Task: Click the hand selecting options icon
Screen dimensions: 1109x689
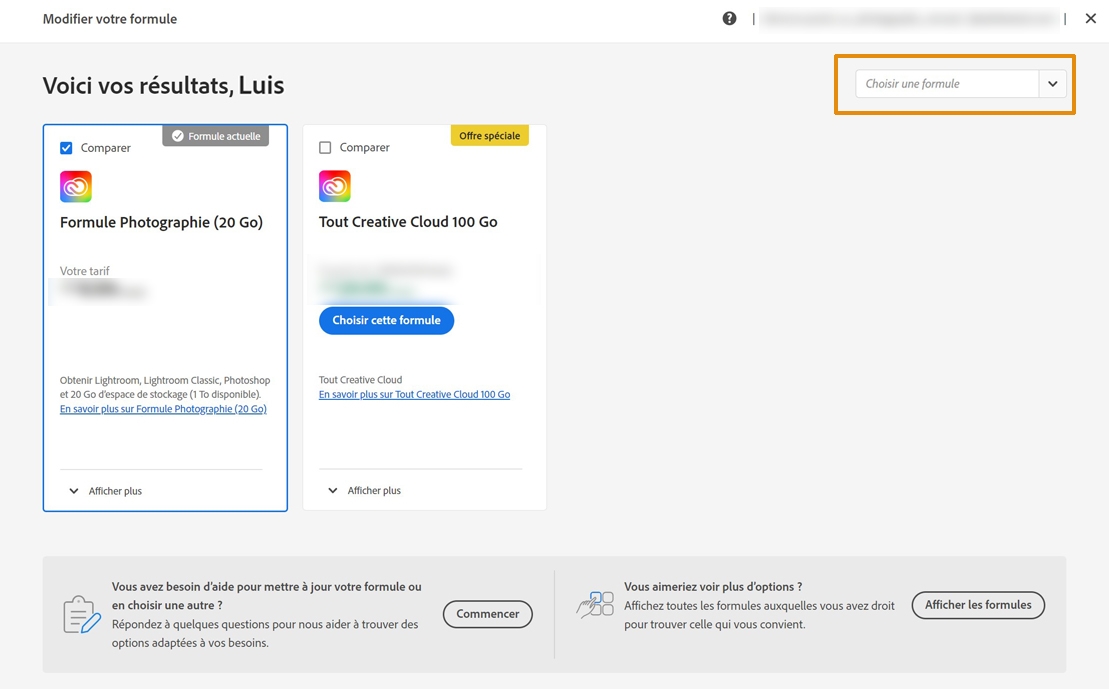Action: pos(595,605)
